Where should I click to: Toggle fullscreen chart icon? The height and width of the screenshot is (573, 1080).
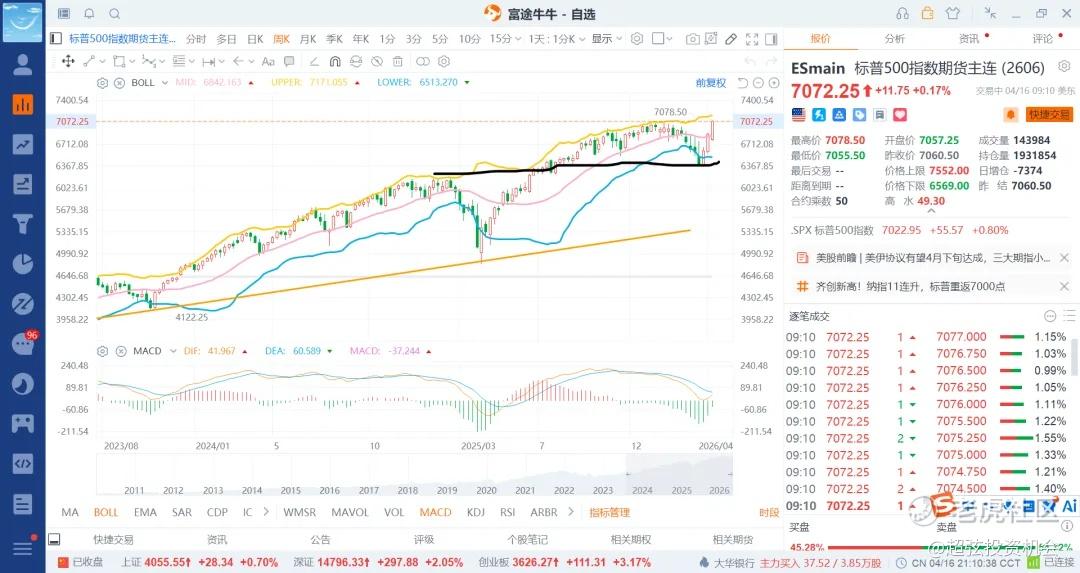click(x=752, y=39)
